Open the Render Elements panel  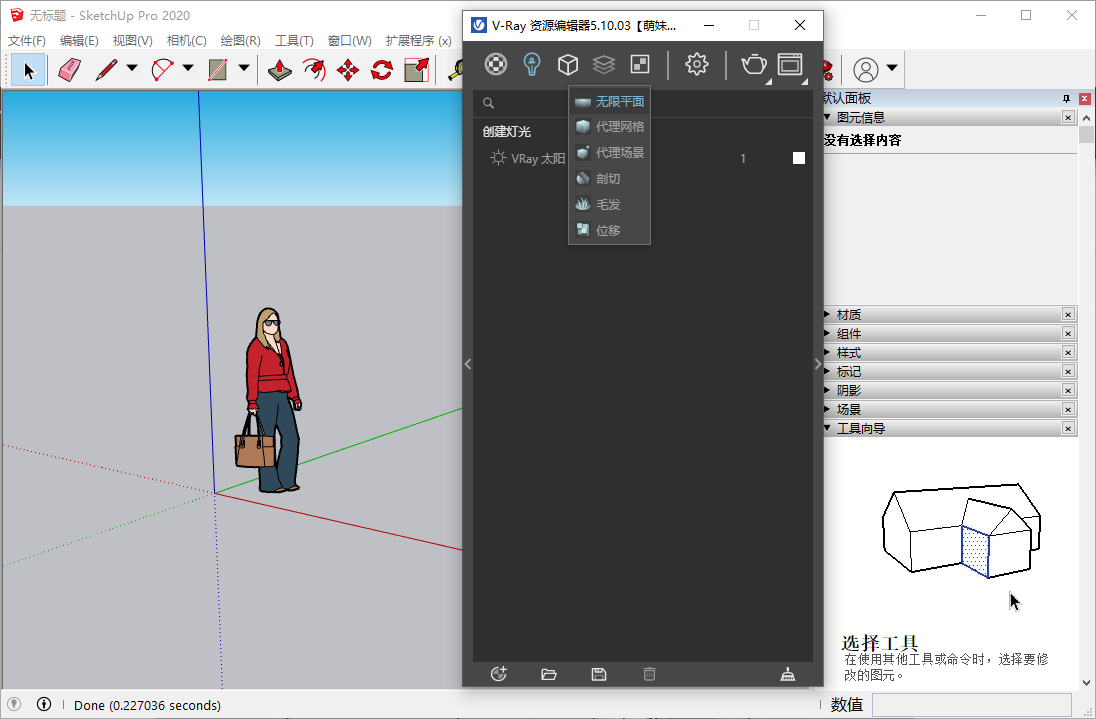click(639, 64)
